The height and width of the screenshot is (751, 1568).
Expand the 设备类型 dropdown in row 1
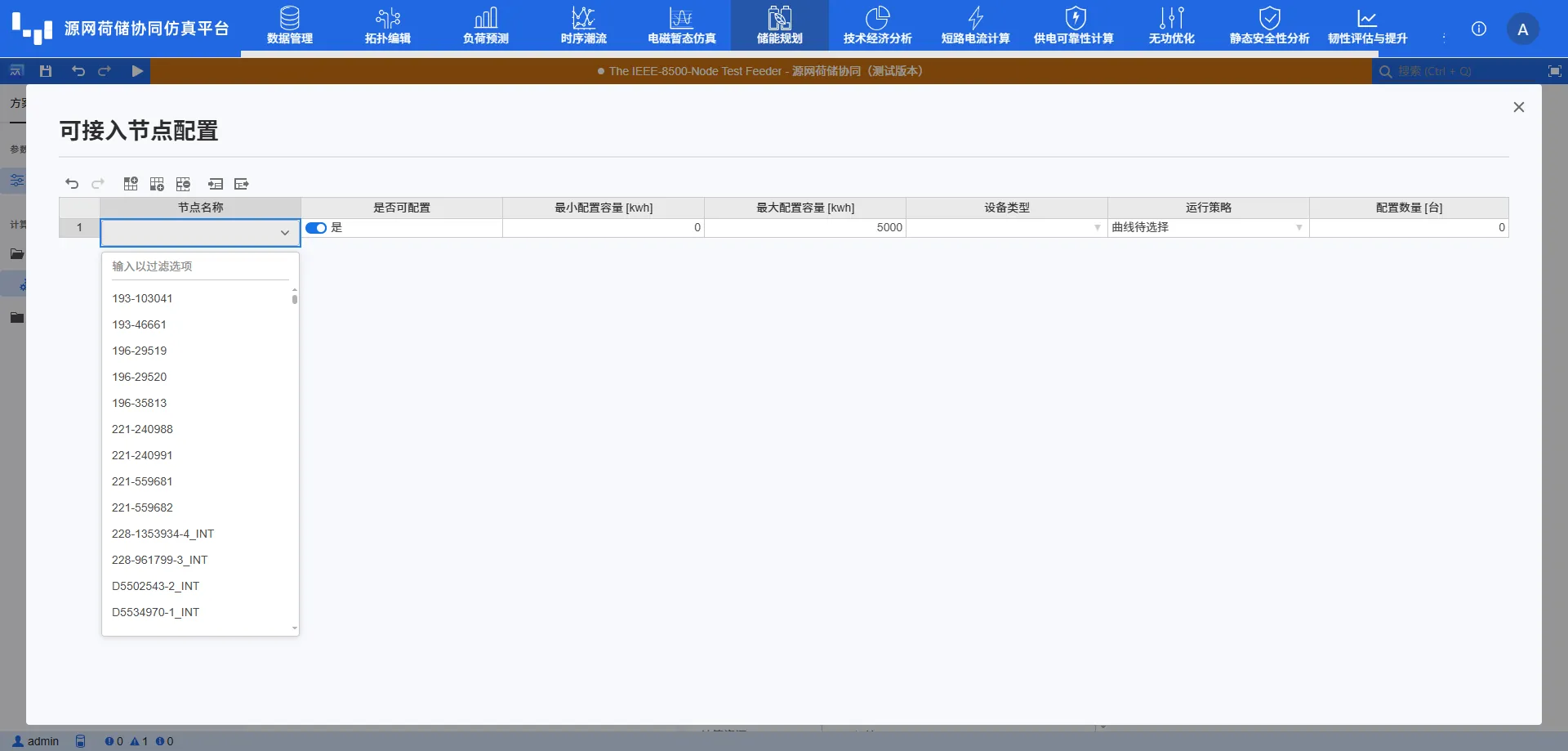[x=1097, y=228]
